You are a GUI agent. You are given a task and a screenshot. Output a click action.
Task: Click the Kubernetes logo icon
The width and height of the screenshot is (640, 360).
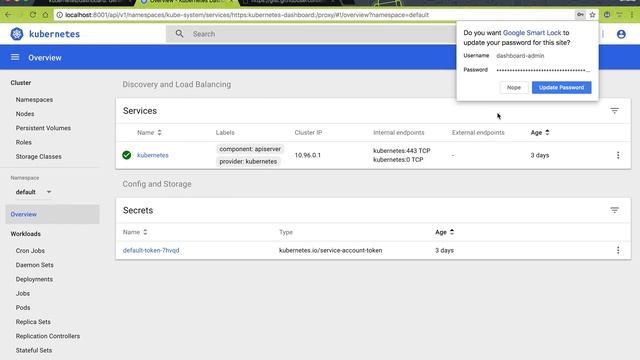pyautogui.click(x=17, y=34)
